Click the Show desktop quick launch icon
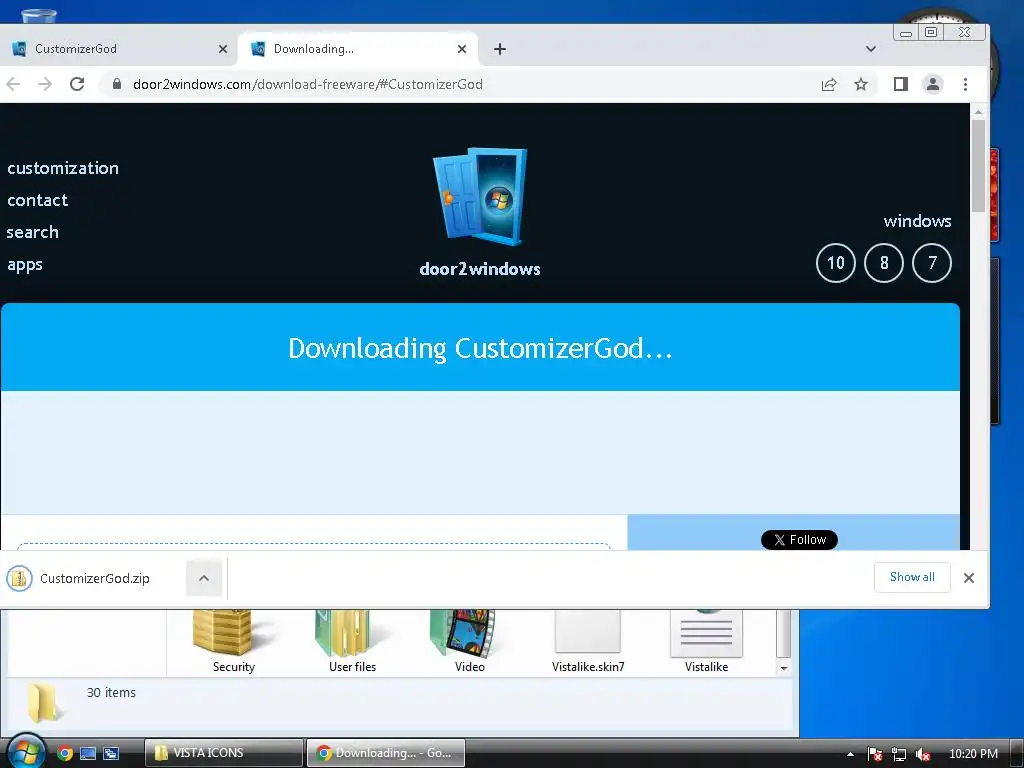 click(x=88, y=753)
